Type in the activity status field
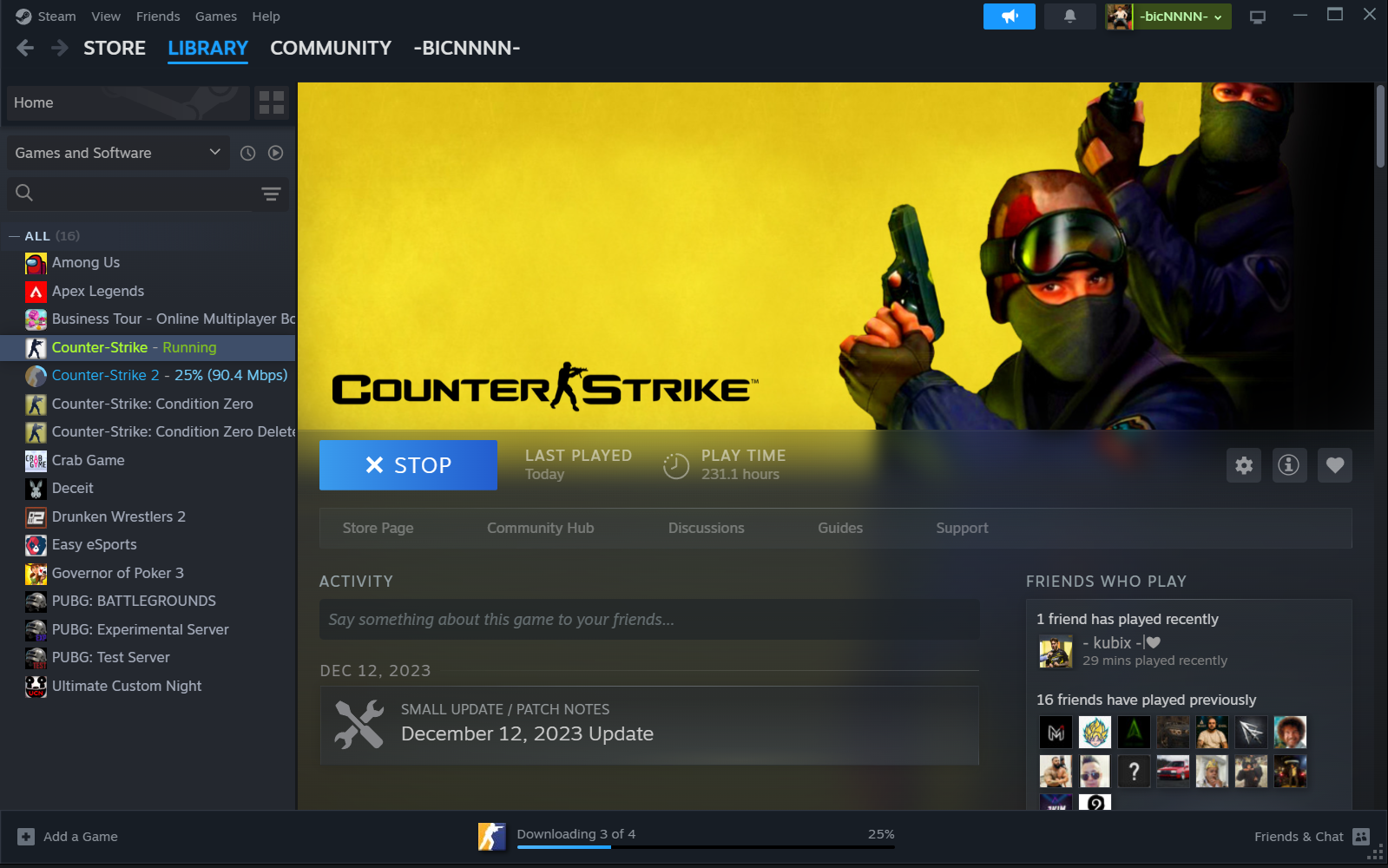The image size is (1388, 868). (649, 620)
